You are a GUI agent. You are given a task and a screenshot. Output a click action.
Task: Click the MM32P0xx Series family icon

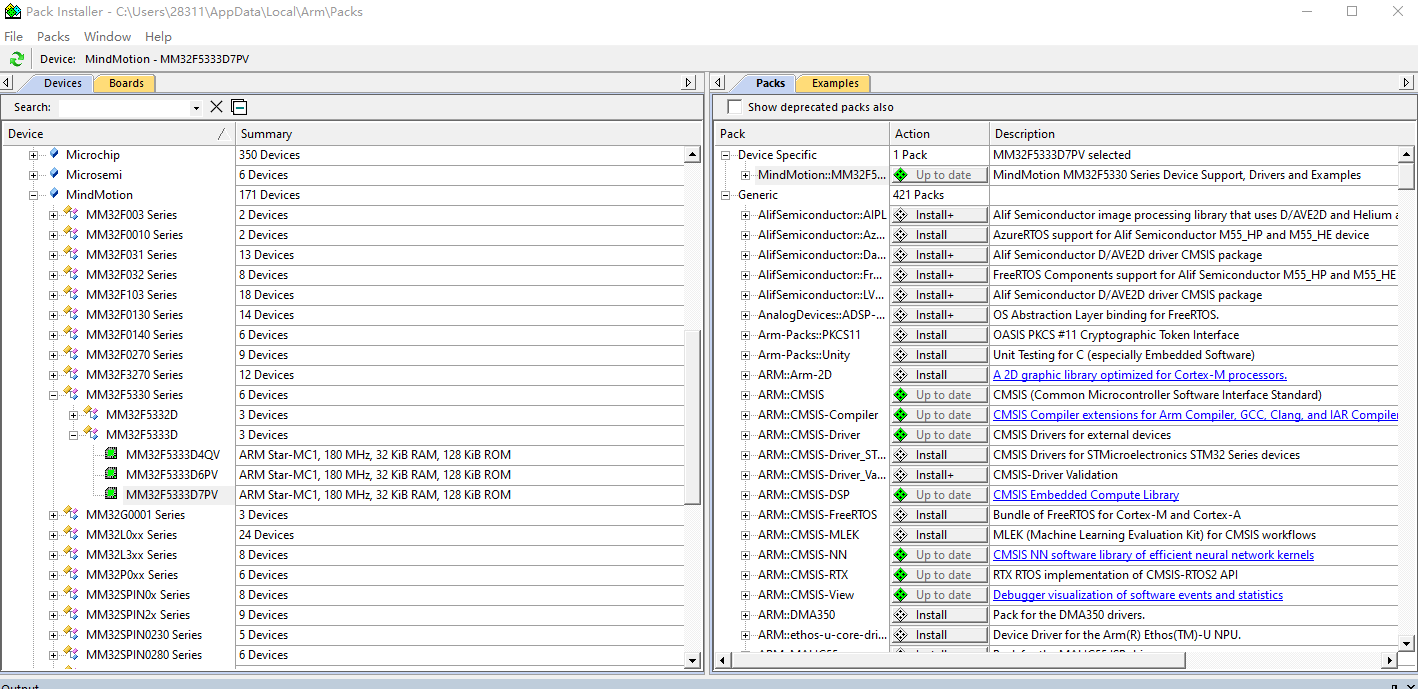click(71, 574)
